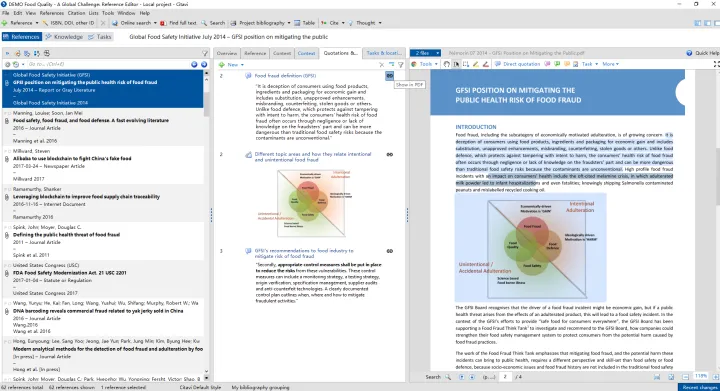Click the reference list filter funnel icon
Screen dimensions: 720x391
click(x=205, y=53)
